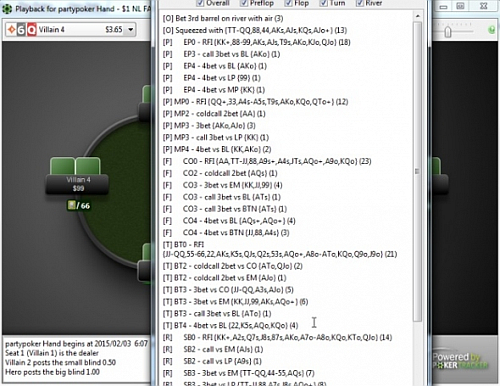Click 'Hero posts the big blind 1.00' log line
Screen dimensions: 500x386
click(x=52, y=372)
